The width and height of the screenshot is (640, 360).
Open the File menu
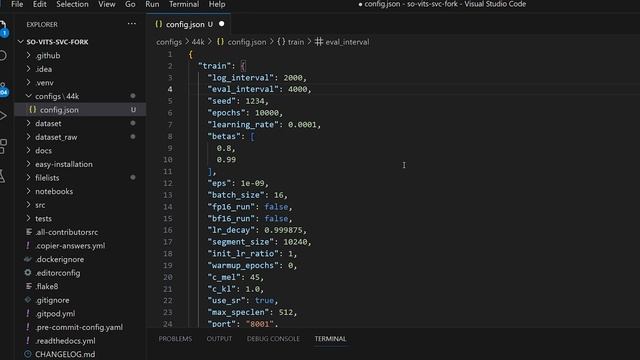click(17, 4)
